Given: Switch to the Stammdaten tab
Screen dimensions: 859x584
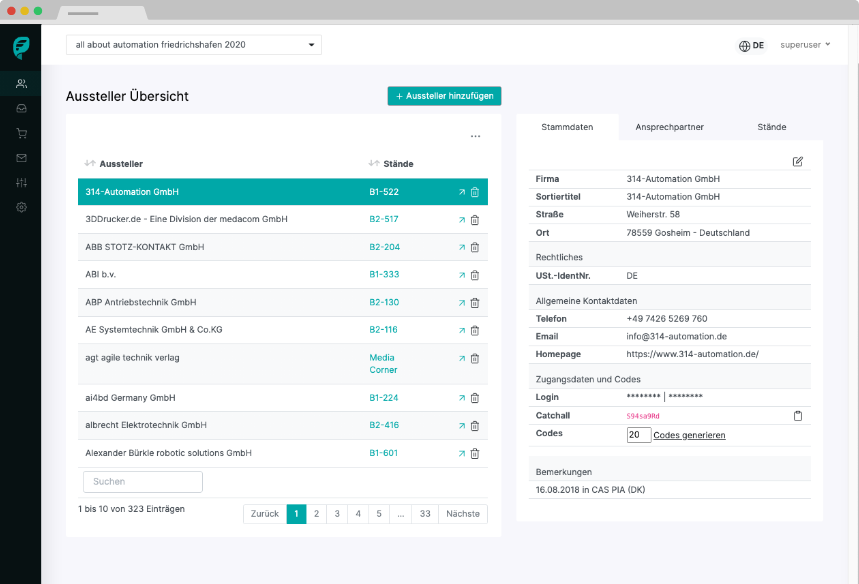Looking at the screenshot, I should click(x=567, y=127).
